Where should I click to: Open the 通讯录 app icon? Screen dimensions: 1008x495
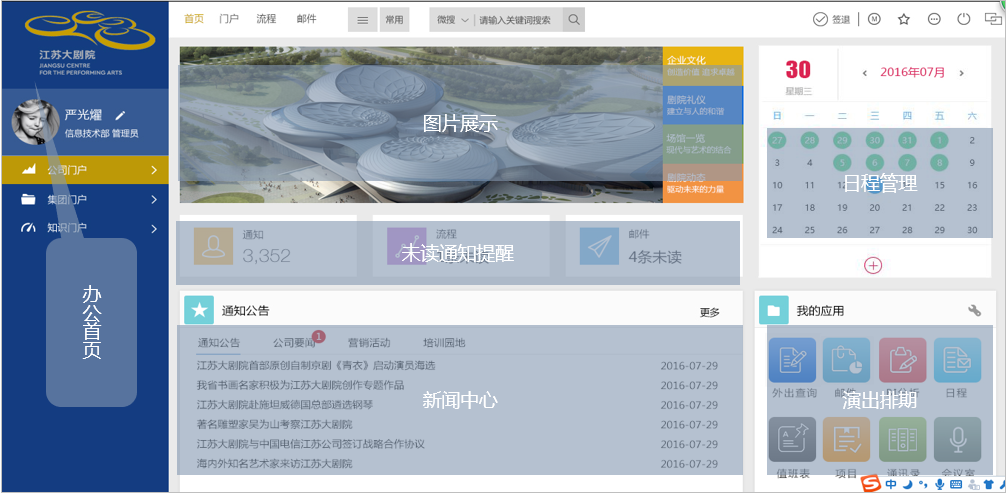[903, 440]
